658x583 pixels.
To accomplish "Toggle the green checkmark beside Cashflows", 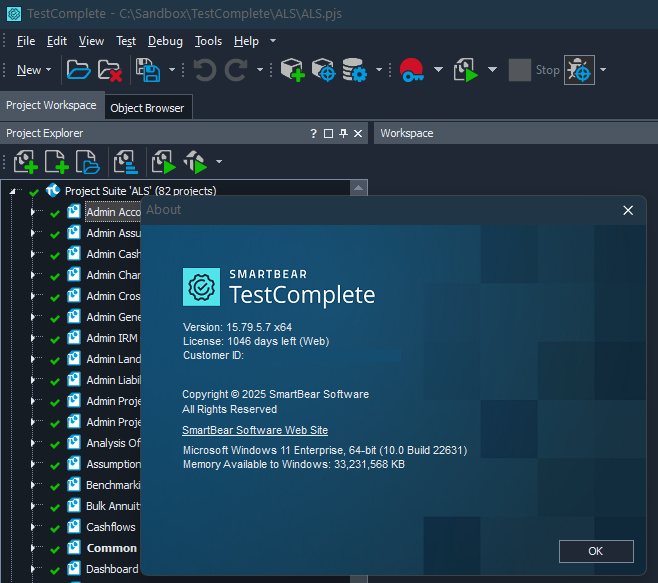I will tap(55, 527).
